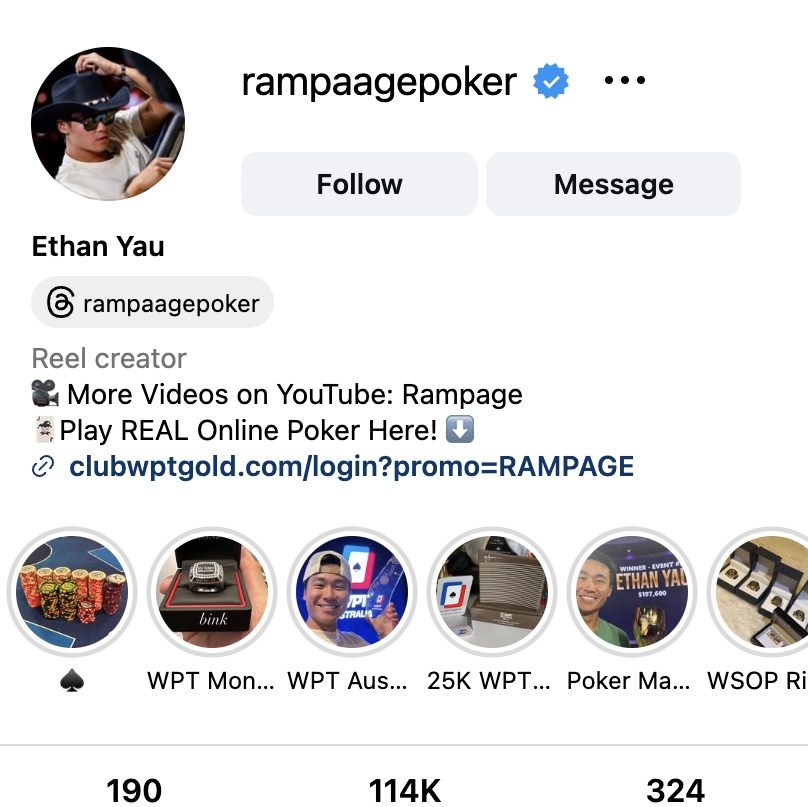Open the three-dots options menu

coord(624,80)
